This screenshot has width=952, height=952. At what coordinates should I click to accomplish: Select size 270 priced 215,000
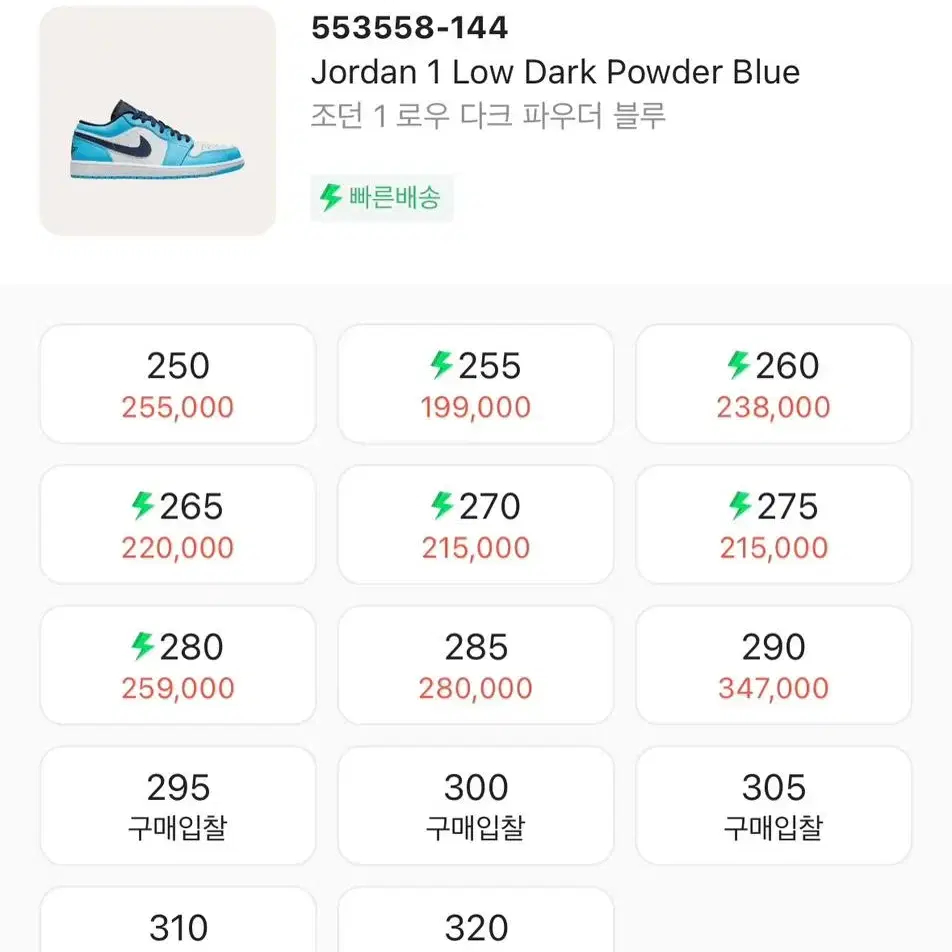coord(475,525)
